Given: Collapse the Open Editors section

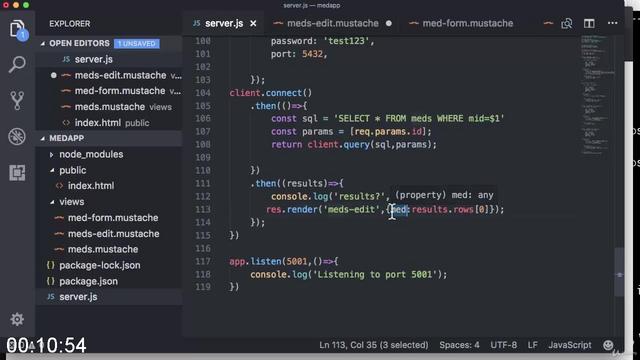Looking at the screenshot, I should [43, 43].
